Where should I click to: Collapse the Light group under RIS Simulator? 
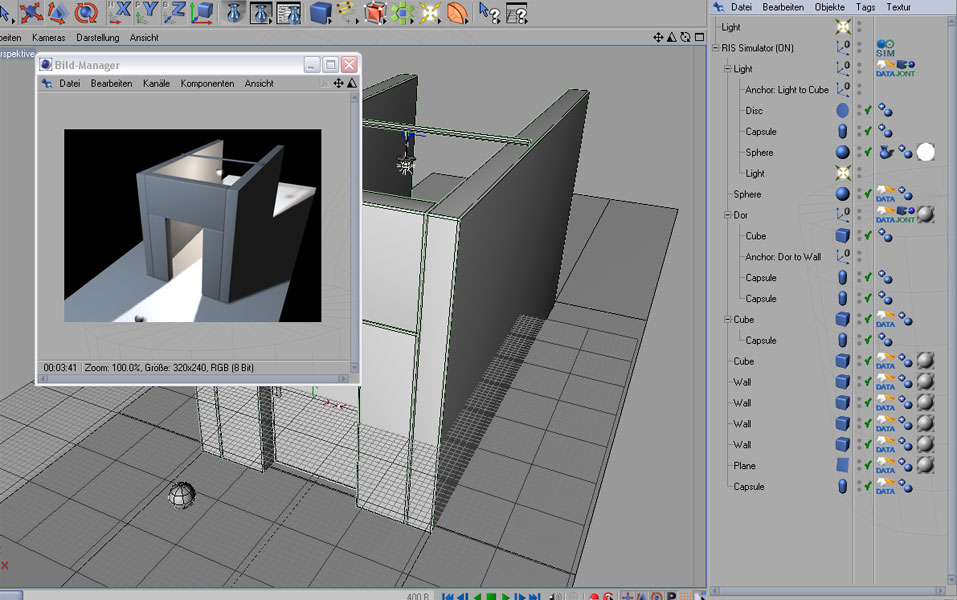click(727, 69)
